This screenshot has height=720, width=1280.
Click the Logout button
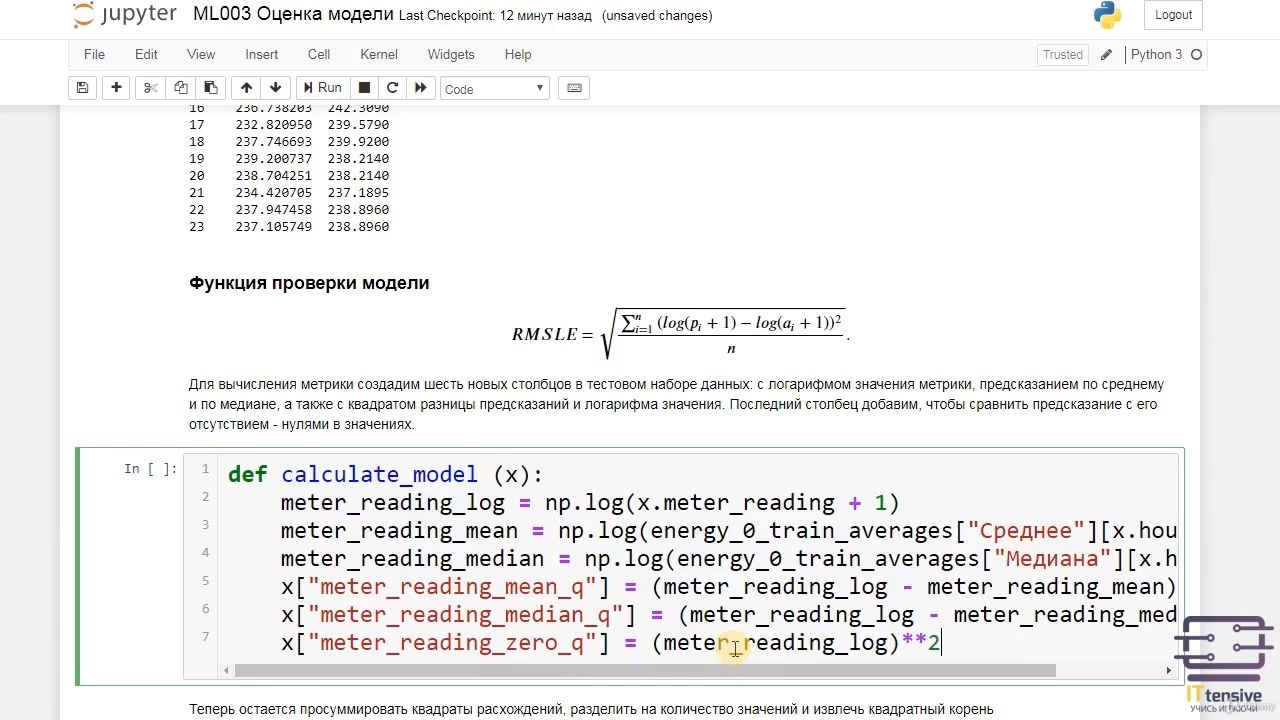point(1173,15)
